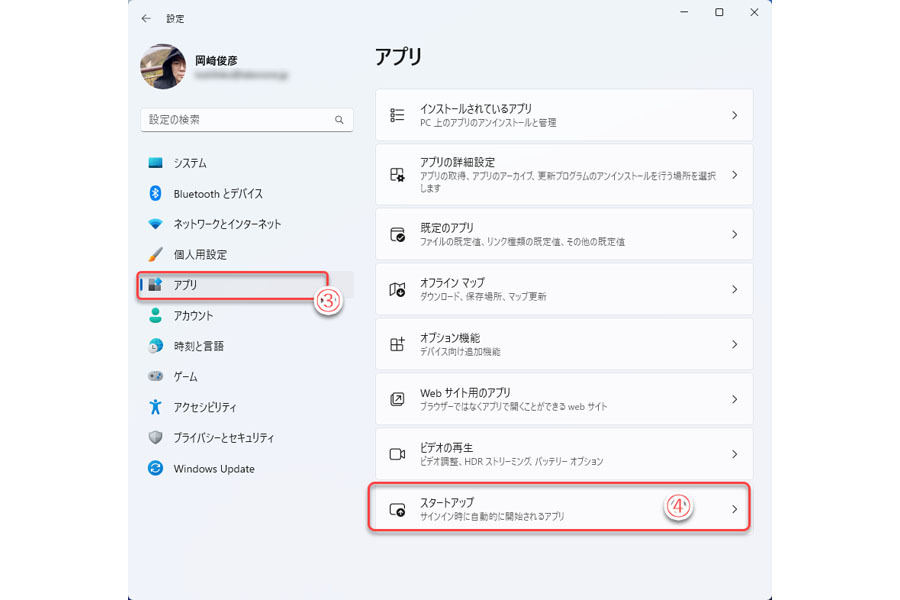The height and width of the screenshot is (600, 900).
Task: Click the Web サイト用のアプリ link icon
Action: (x=397, y=399)
